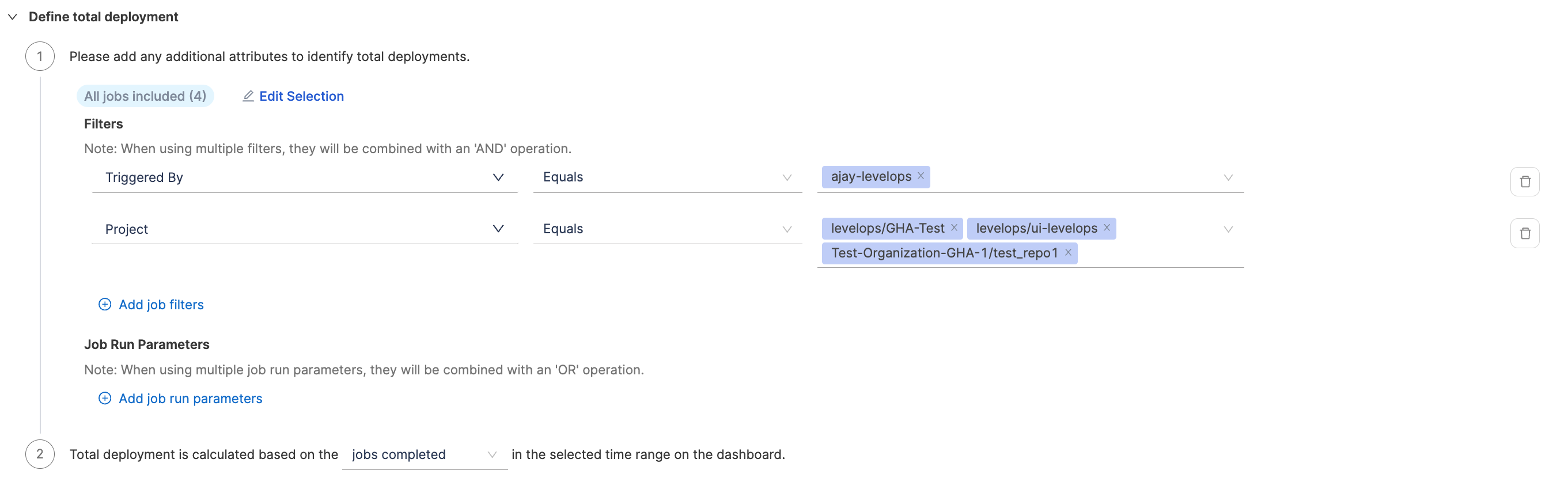Click the plus icon beside Add job run parameters
Screen dimensions: 1568x493
coord(105,399)
